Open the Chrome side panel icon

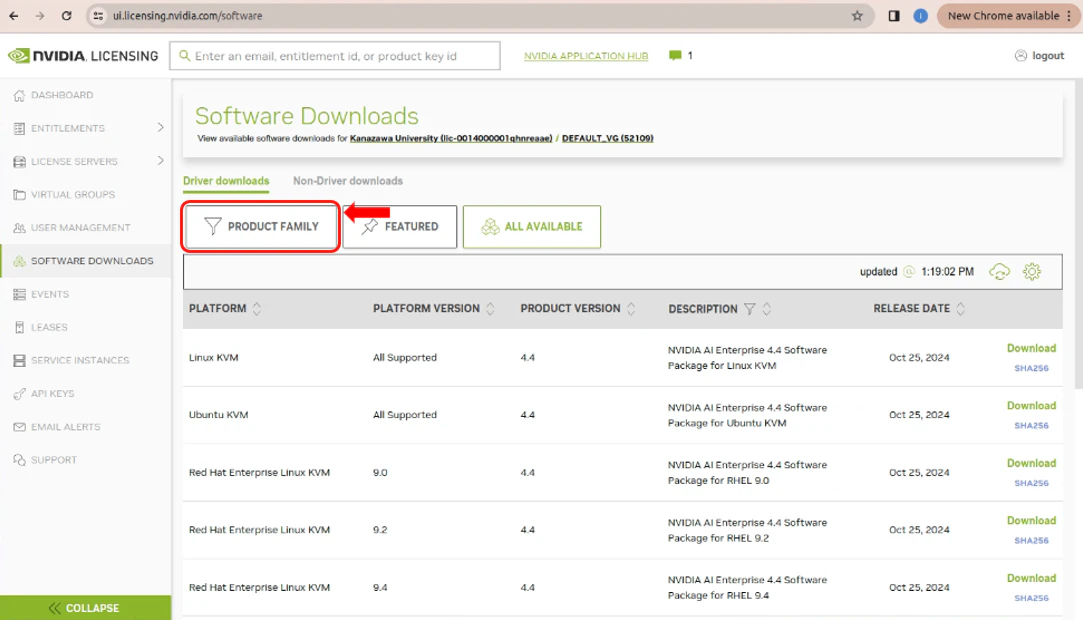894,15
